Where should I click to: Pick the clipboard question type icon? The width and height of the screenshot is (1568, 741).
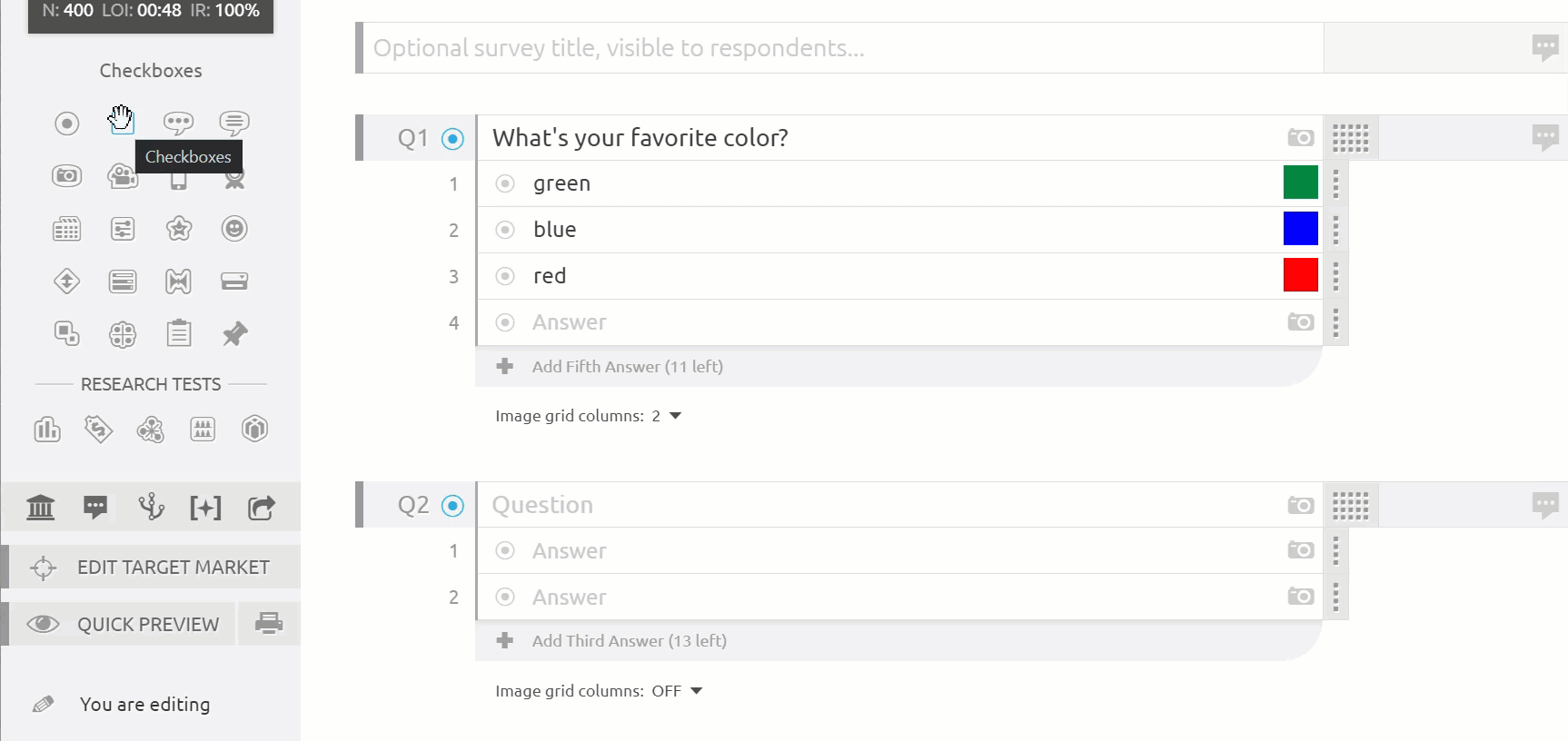[x=179, y=333]
